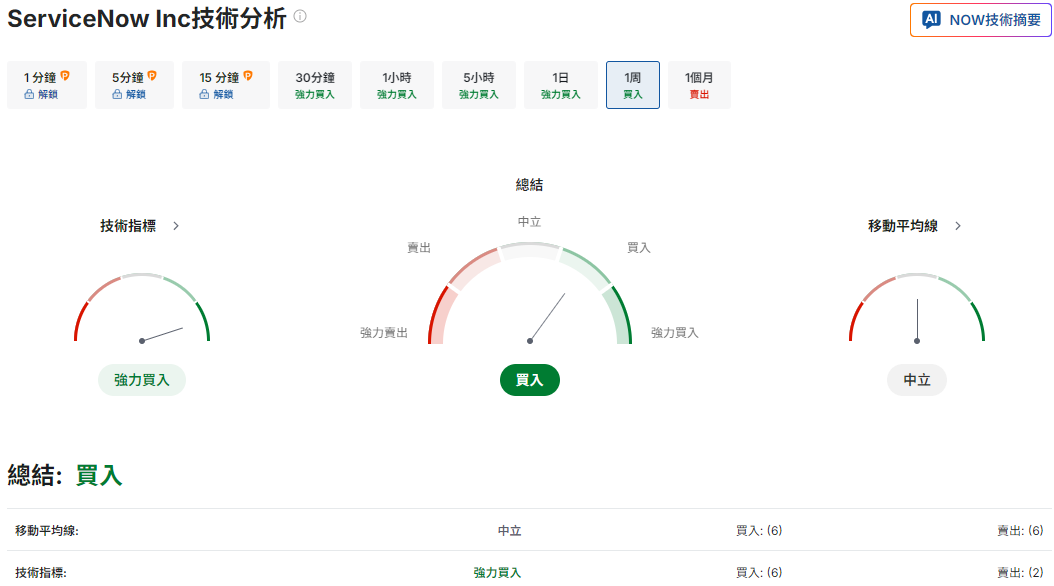The image size is (1054, 586).
Task: Click the 中立 badge under 移動平均線 gauge
Action: (917, 380)
